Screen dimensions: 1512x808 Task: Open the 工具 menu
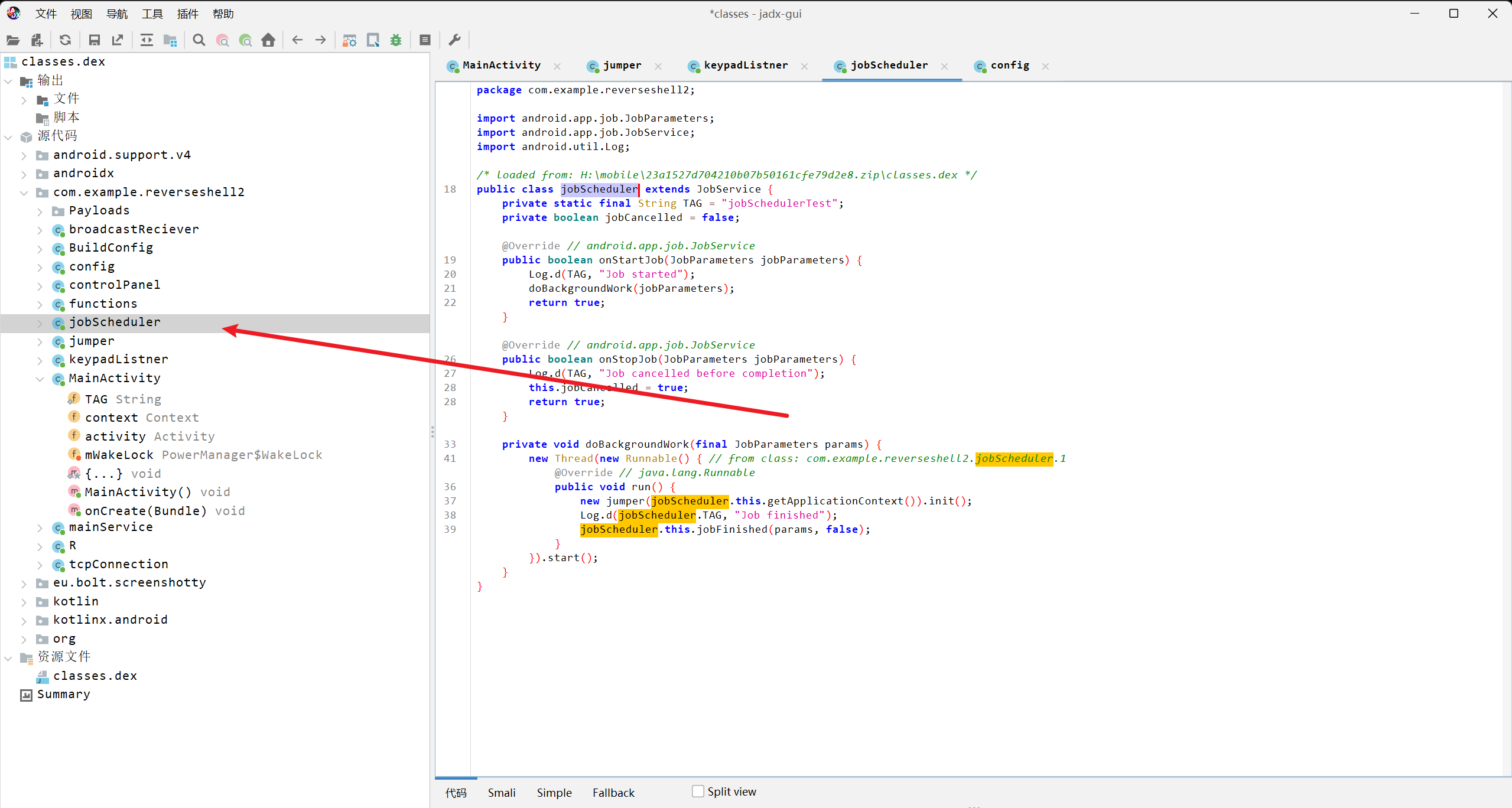coord(152,14)
